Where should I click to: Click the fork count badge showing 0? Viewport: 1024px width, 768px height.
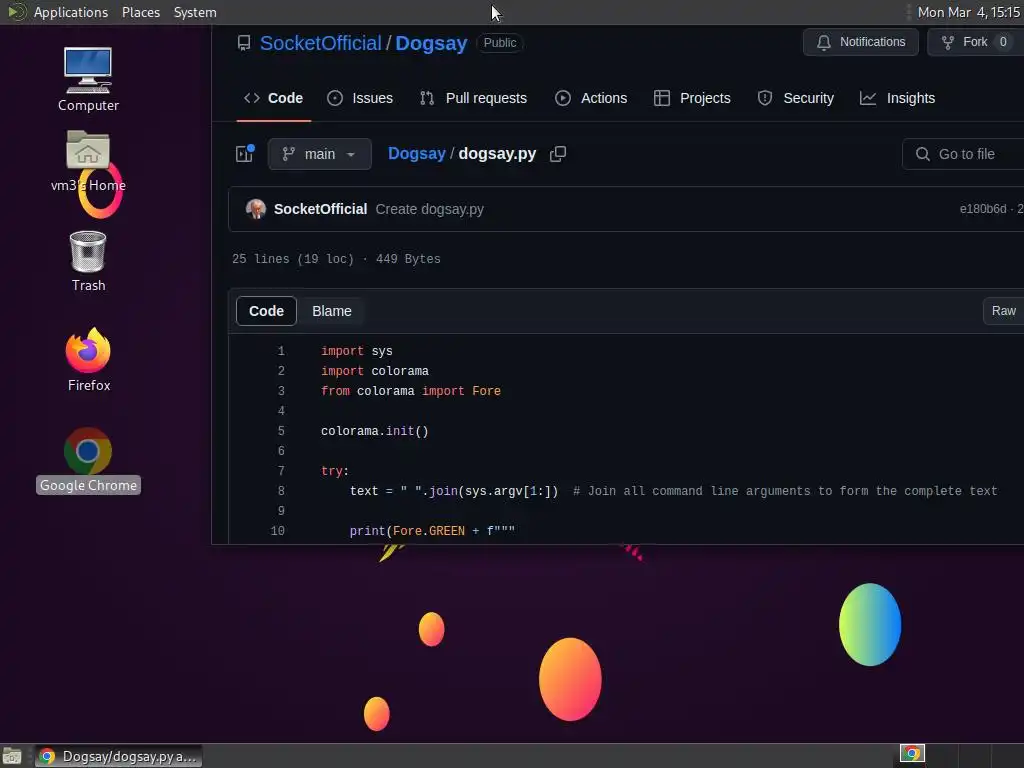(1002, 42)
